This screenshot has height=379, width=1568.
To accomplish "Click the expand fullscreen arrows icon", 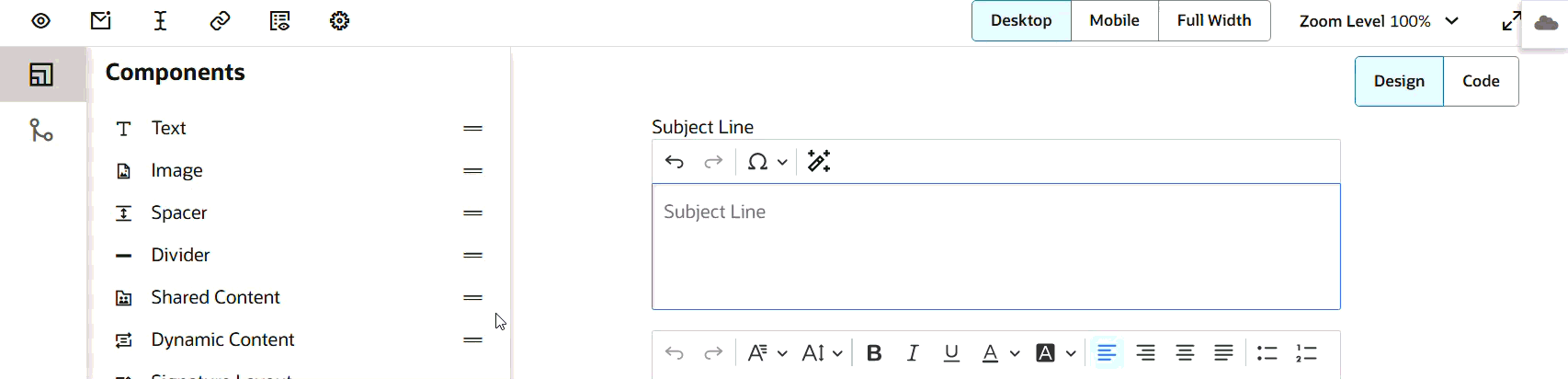I will pos(1511,21).
